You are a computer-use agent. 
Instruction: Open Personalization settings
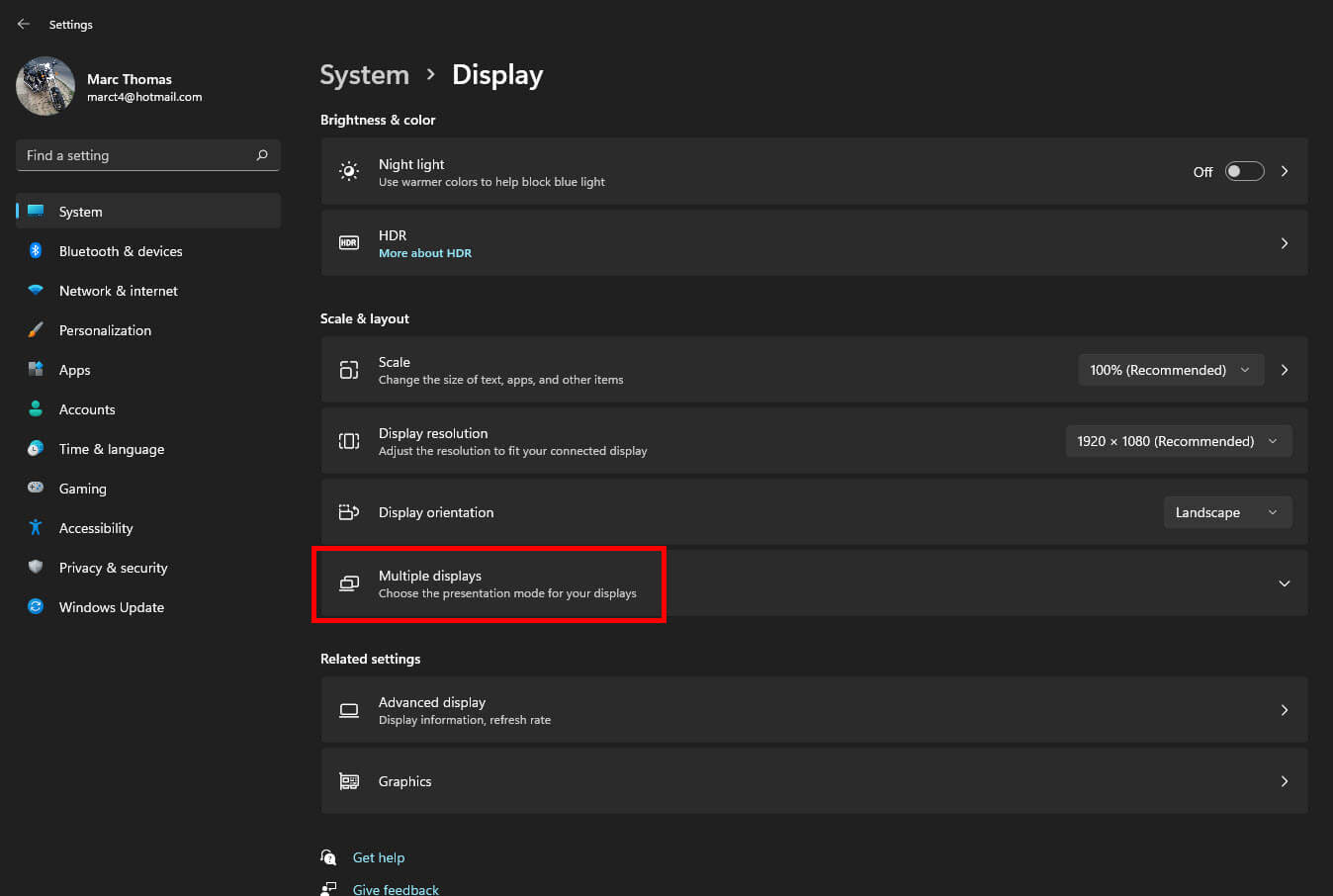pyautogui.click(x=148, y=330)
